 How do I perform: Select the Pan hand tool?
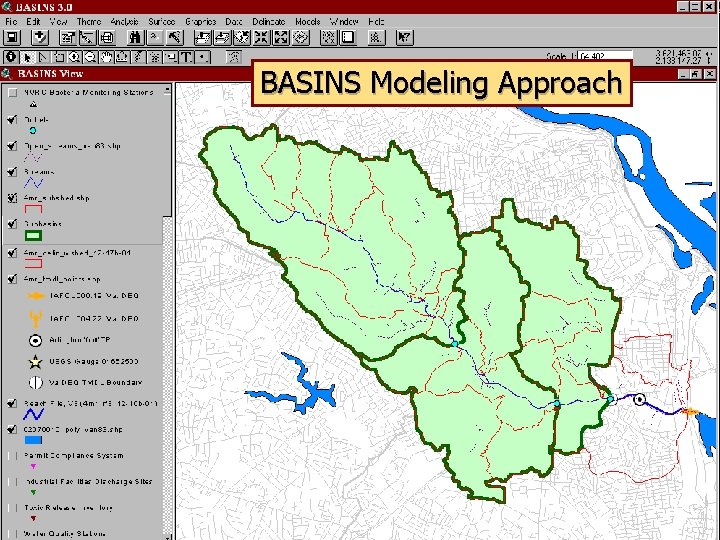click(106, 57)
